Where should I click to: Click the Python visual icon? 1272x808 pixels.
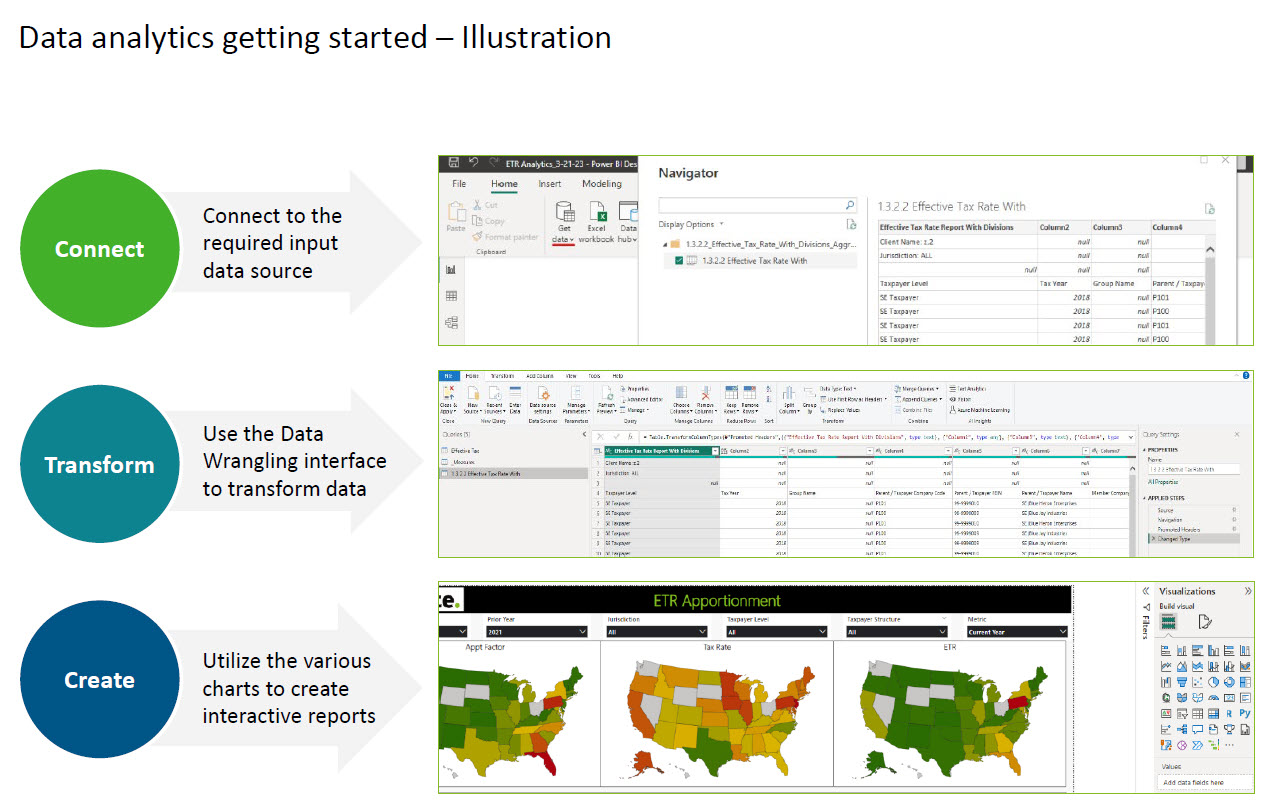[1245, 713]
